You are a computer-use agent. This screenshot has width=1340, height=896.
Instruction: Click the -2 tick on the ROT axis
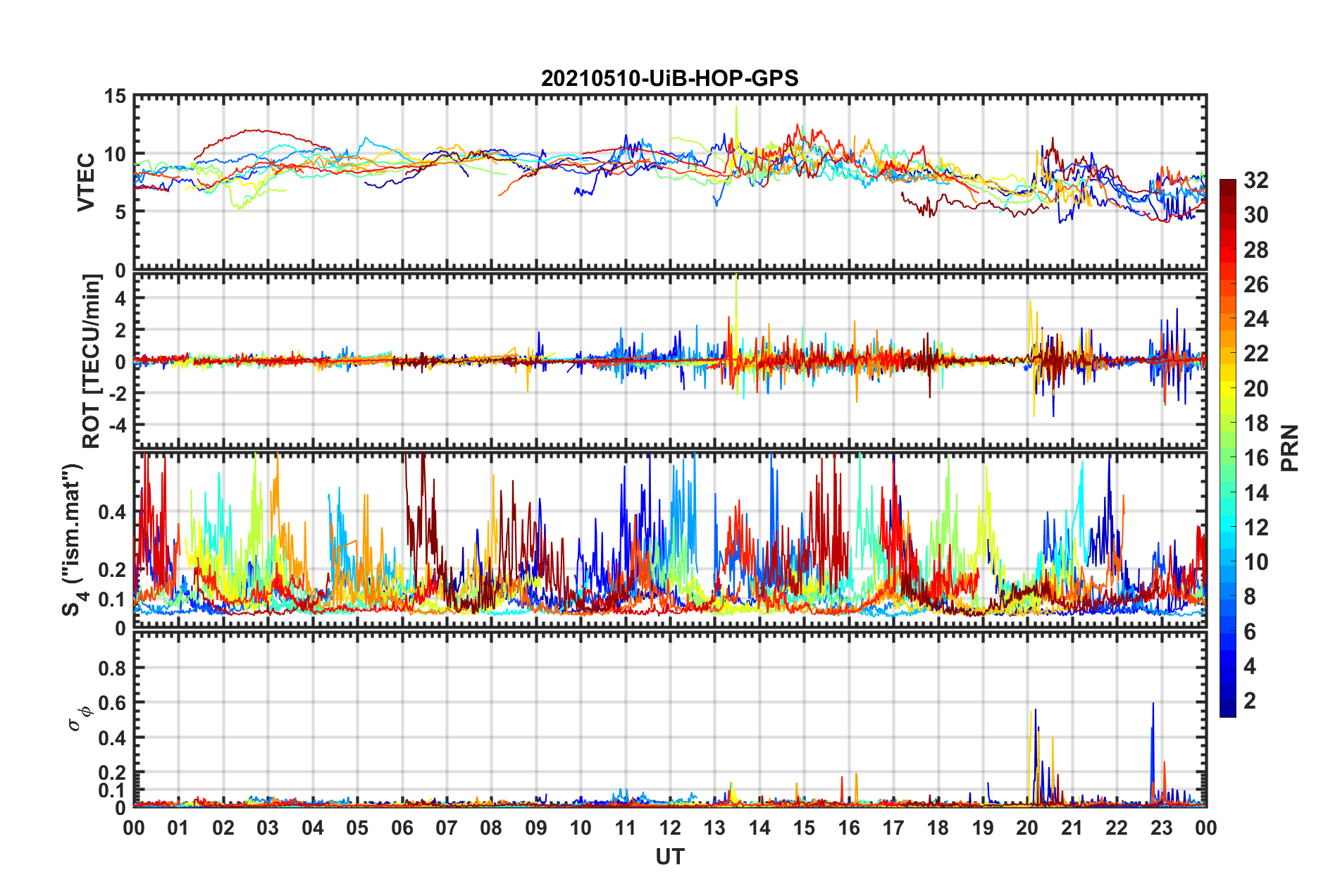tap(117, 393)
